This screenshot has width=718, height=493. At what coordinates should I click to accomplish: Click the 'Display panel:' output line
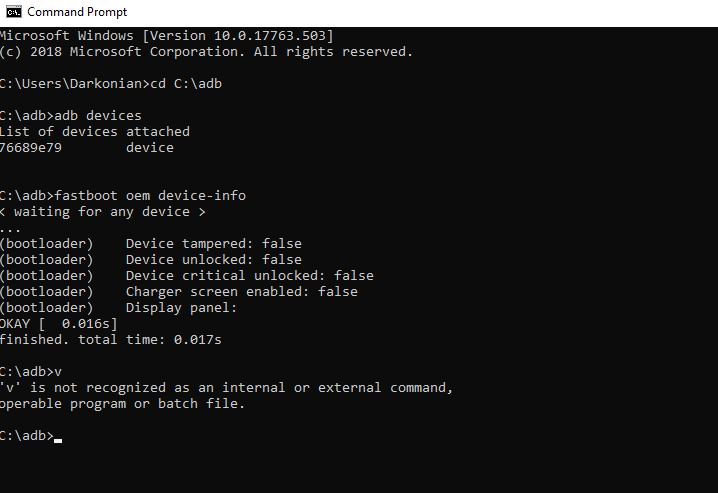[181, 307]
